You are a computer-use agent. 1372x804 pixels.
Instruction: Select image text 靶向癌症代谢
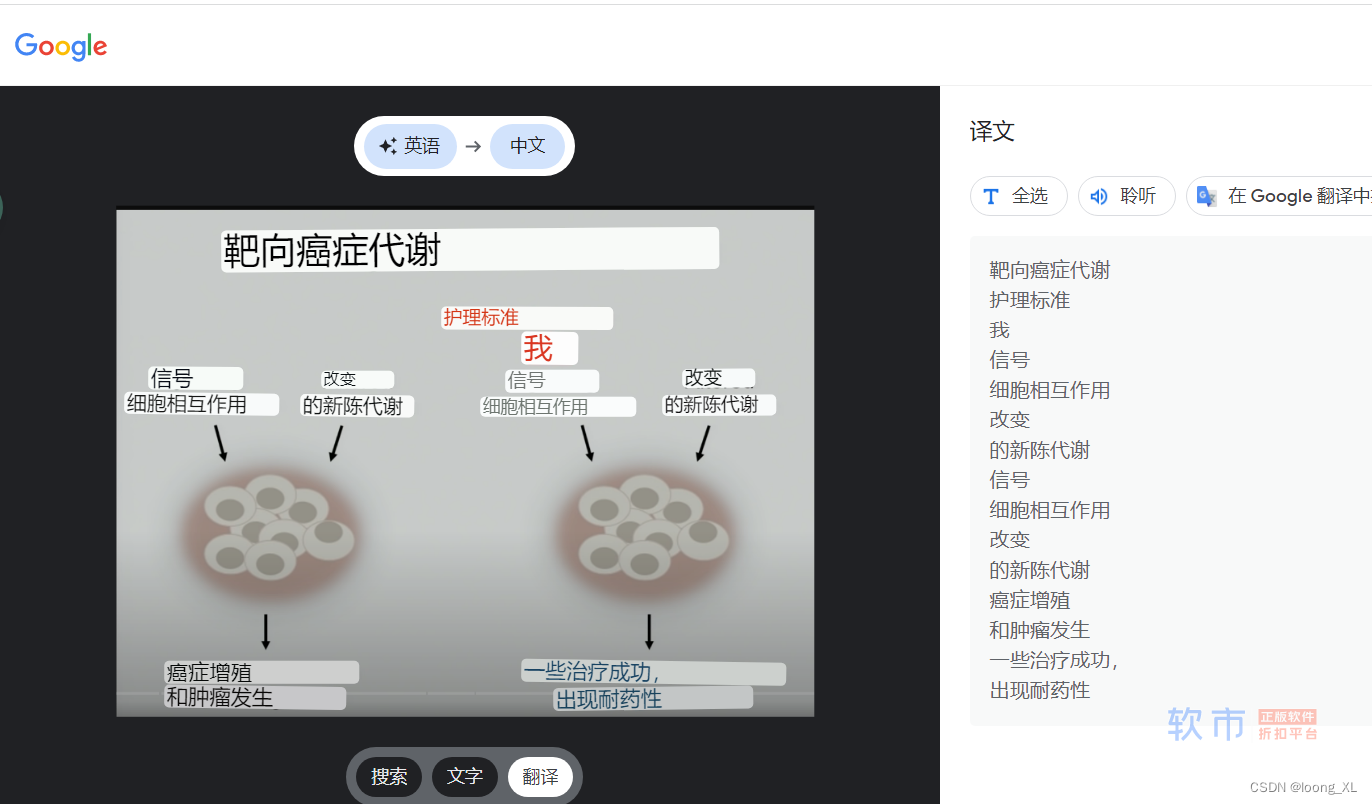point(332,250)
